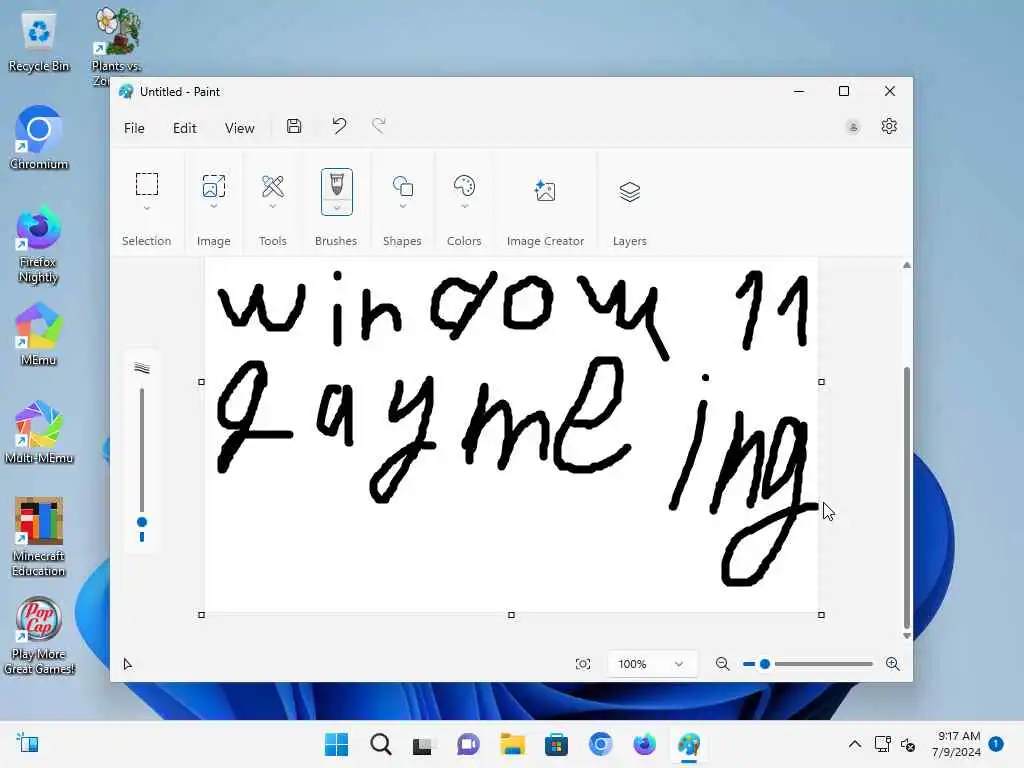Image resolution: width=1024 pixels, height=768 pixels.
Task: Click the bottom-right canvas resize handle
Action: coord(822,615)
